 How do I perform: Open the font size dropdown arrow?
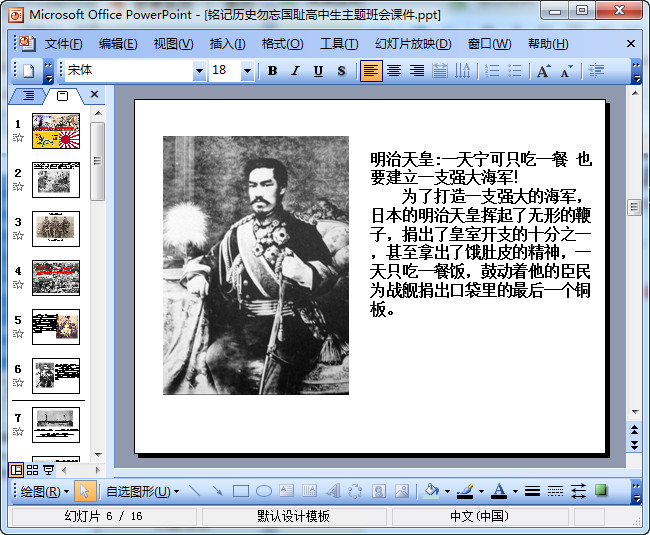[247, 71]
